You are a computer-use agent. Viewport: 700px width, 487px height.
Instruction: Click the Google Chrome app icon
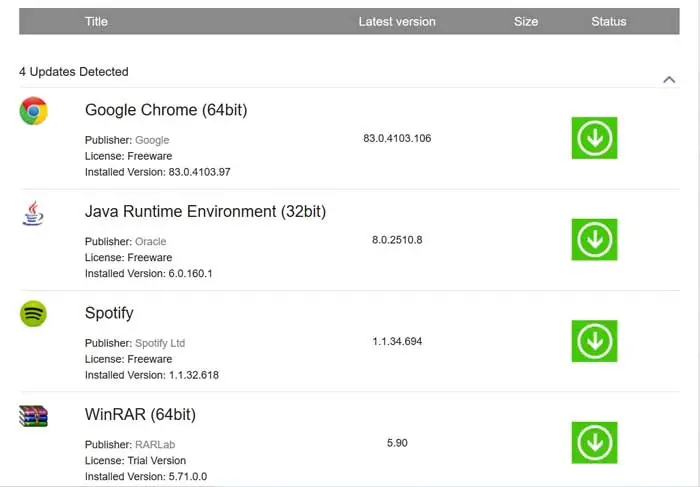[34, 111]
